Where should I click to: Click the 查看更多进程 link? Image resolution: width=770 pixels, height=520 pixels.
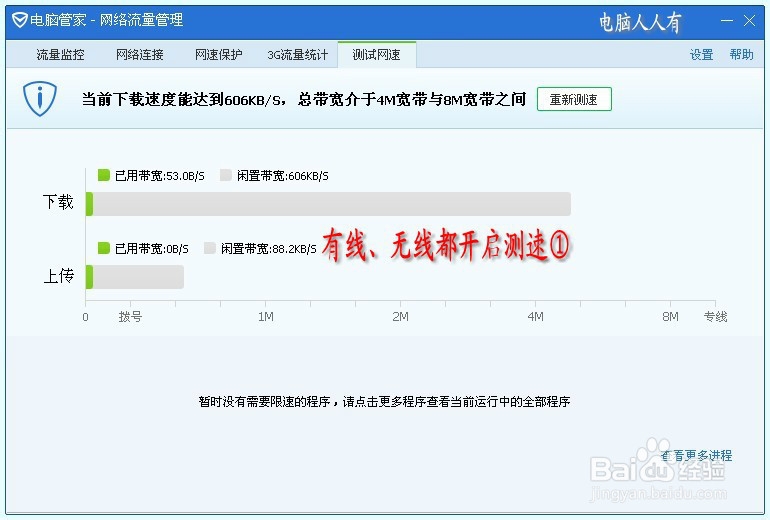click(696, 456)
